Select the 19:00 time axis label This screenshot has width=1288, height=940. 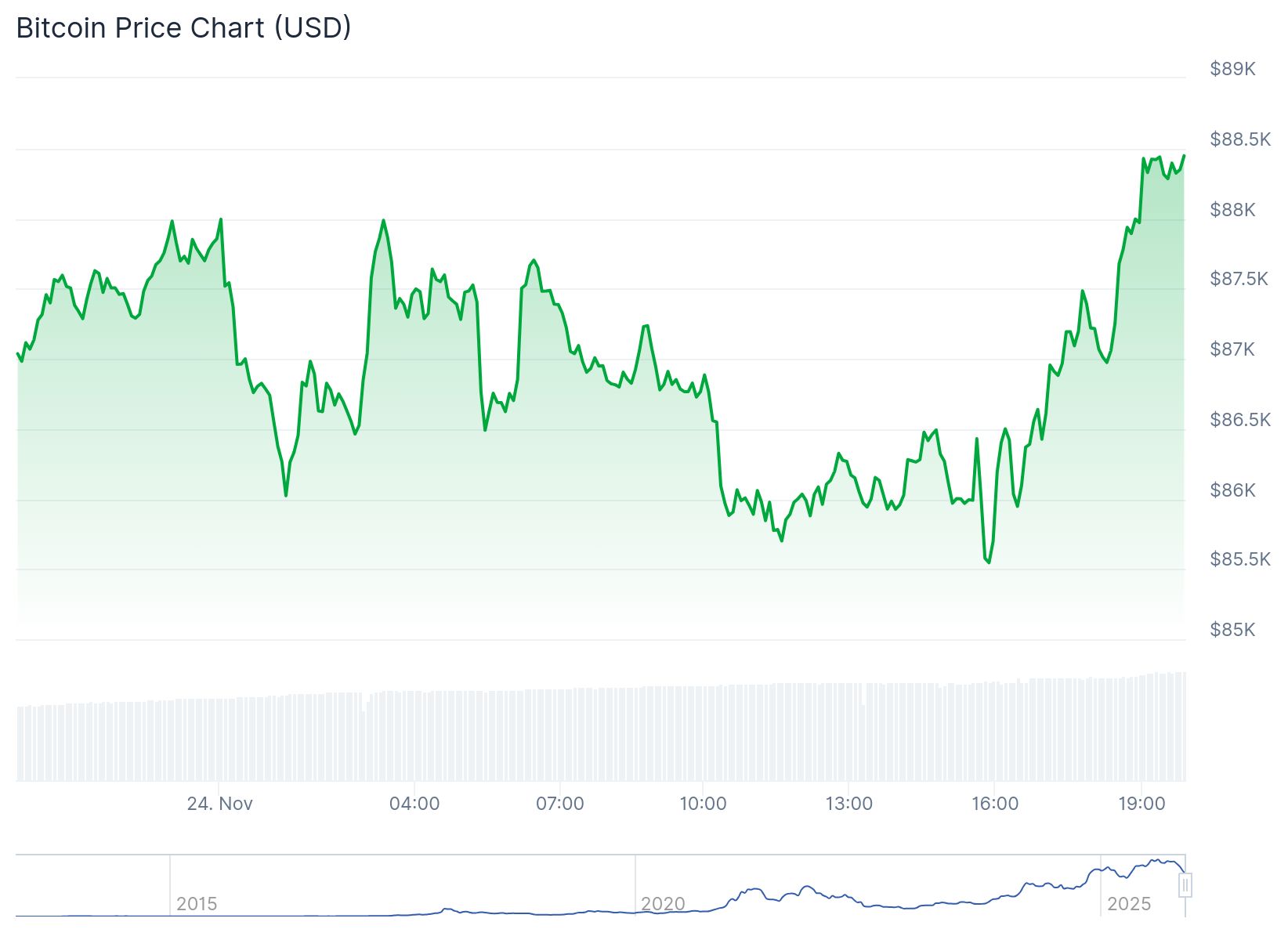1141,804
